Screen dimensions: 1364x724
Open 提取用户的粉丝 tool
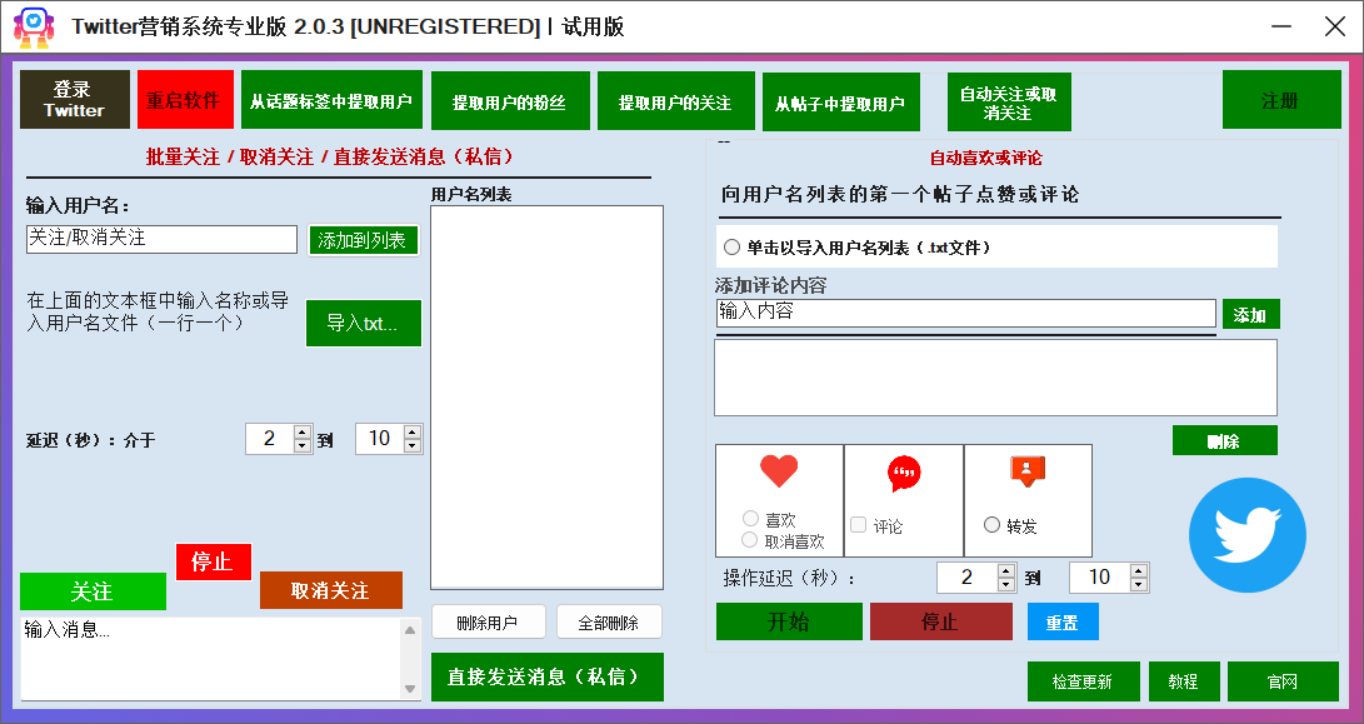[510, 100]
